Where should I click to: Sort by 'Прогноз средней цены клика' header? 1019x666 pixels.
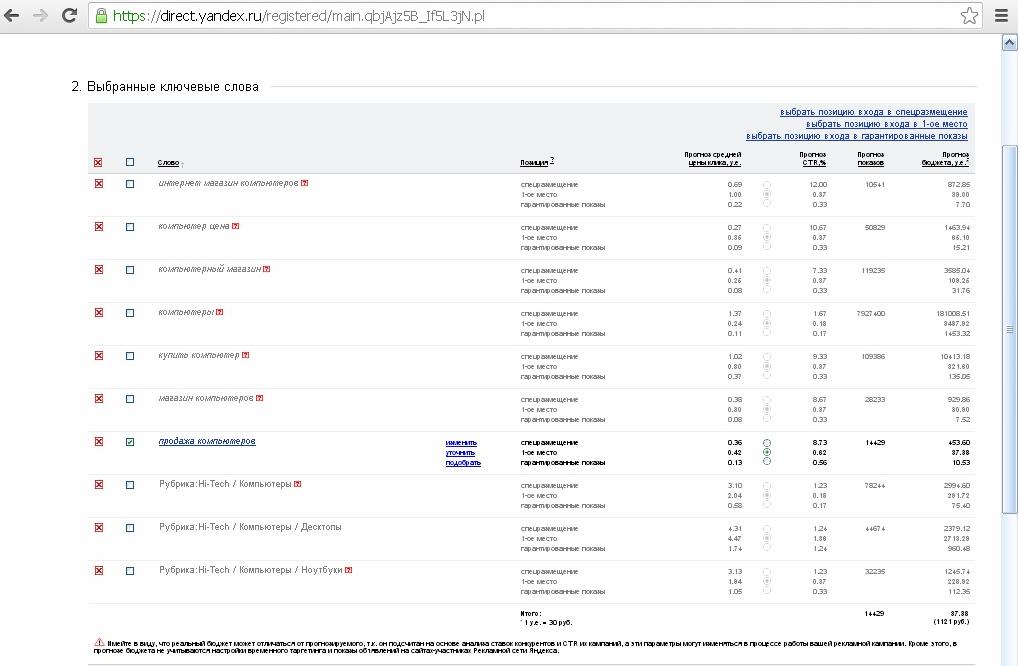pos(712,159)
